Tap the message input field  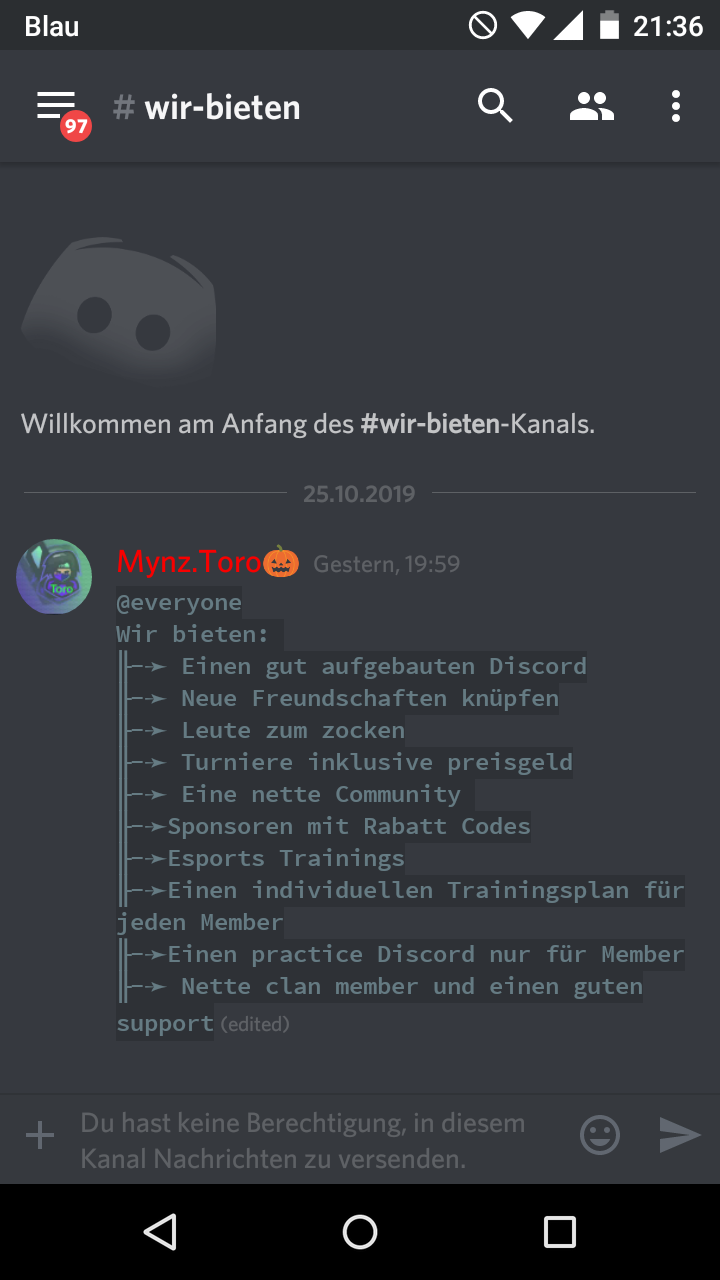(x=320, y=1141)
